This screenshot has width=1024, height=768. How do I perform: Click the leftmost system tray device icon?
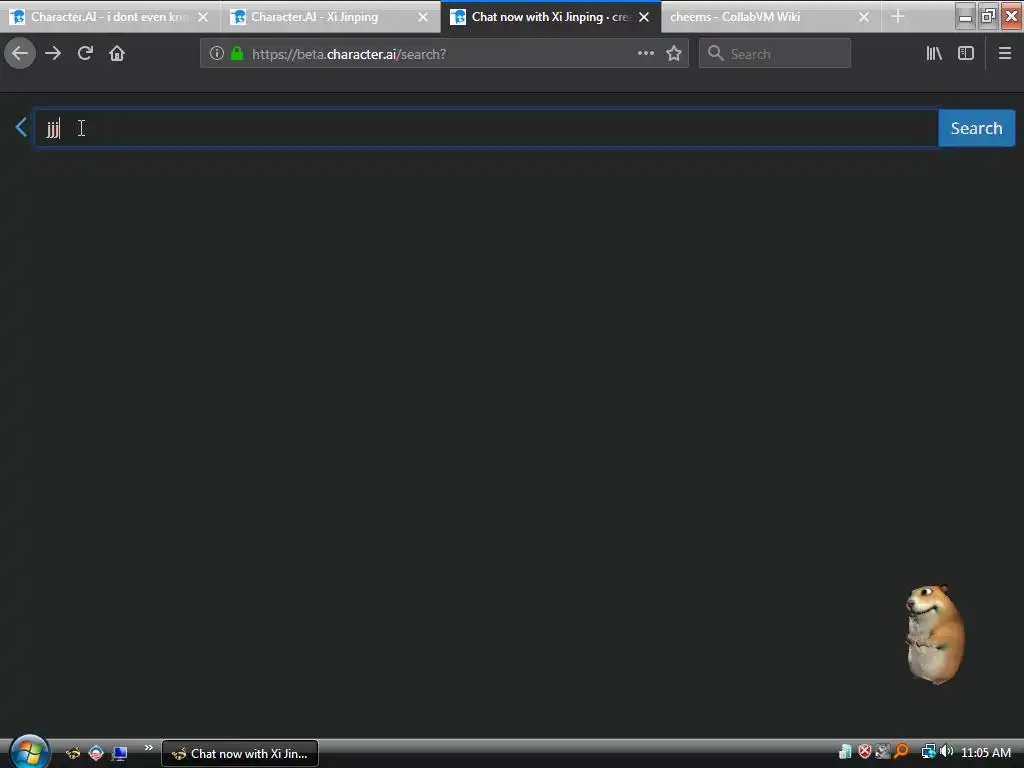pos(845,752)
